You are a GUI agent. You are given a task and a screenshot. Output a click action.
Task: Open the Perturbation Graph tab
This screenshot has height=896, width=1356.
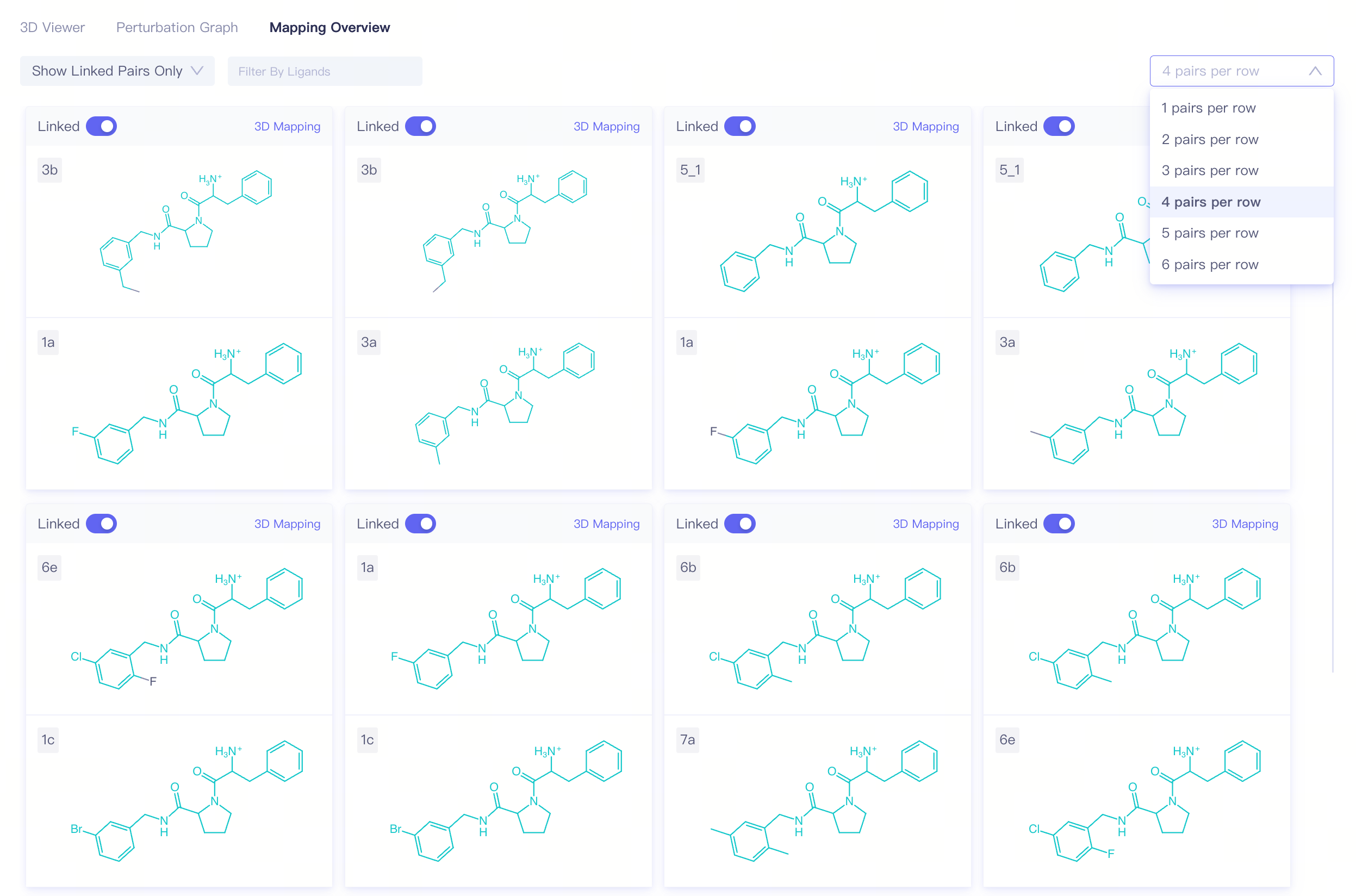pos(177,27)
